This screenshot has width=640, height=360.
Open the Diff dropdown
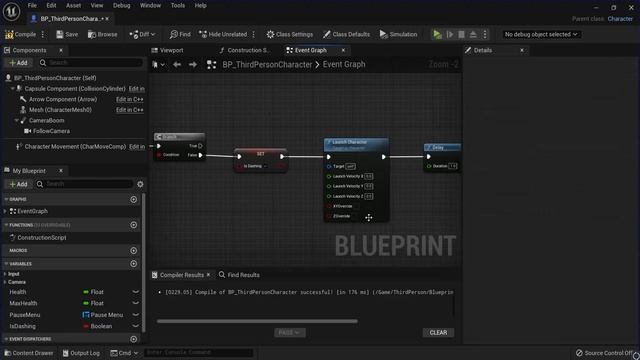click(x=142, y=35)
